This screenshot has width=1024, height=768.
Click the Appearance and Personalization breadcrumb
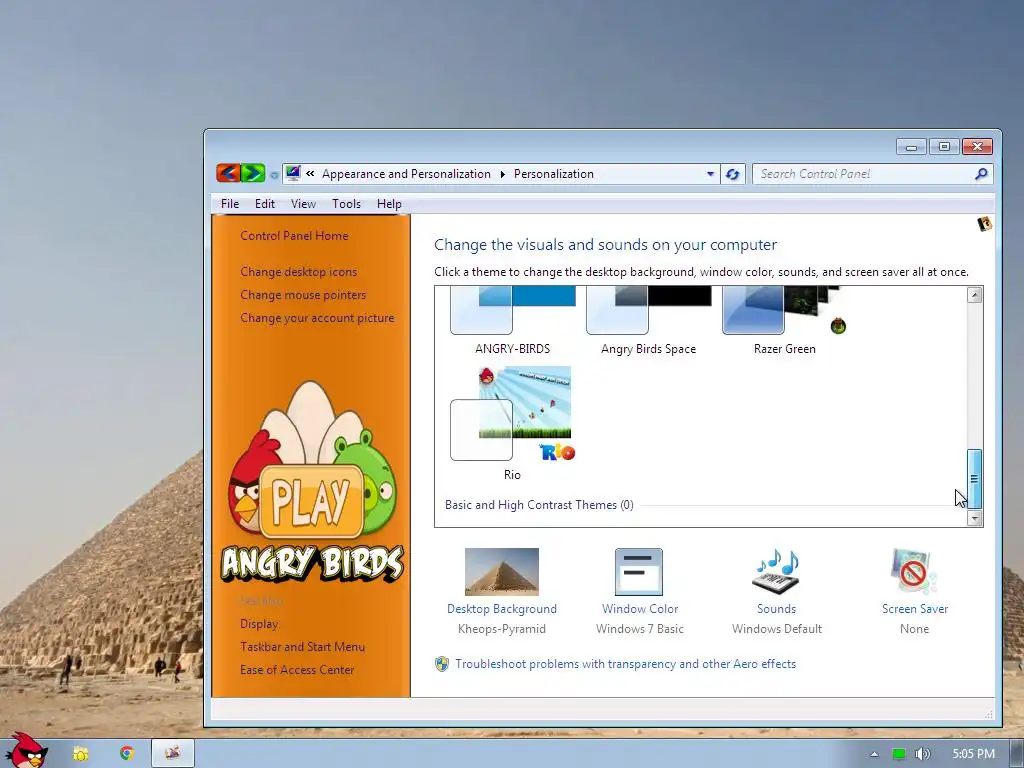point(406,174)
